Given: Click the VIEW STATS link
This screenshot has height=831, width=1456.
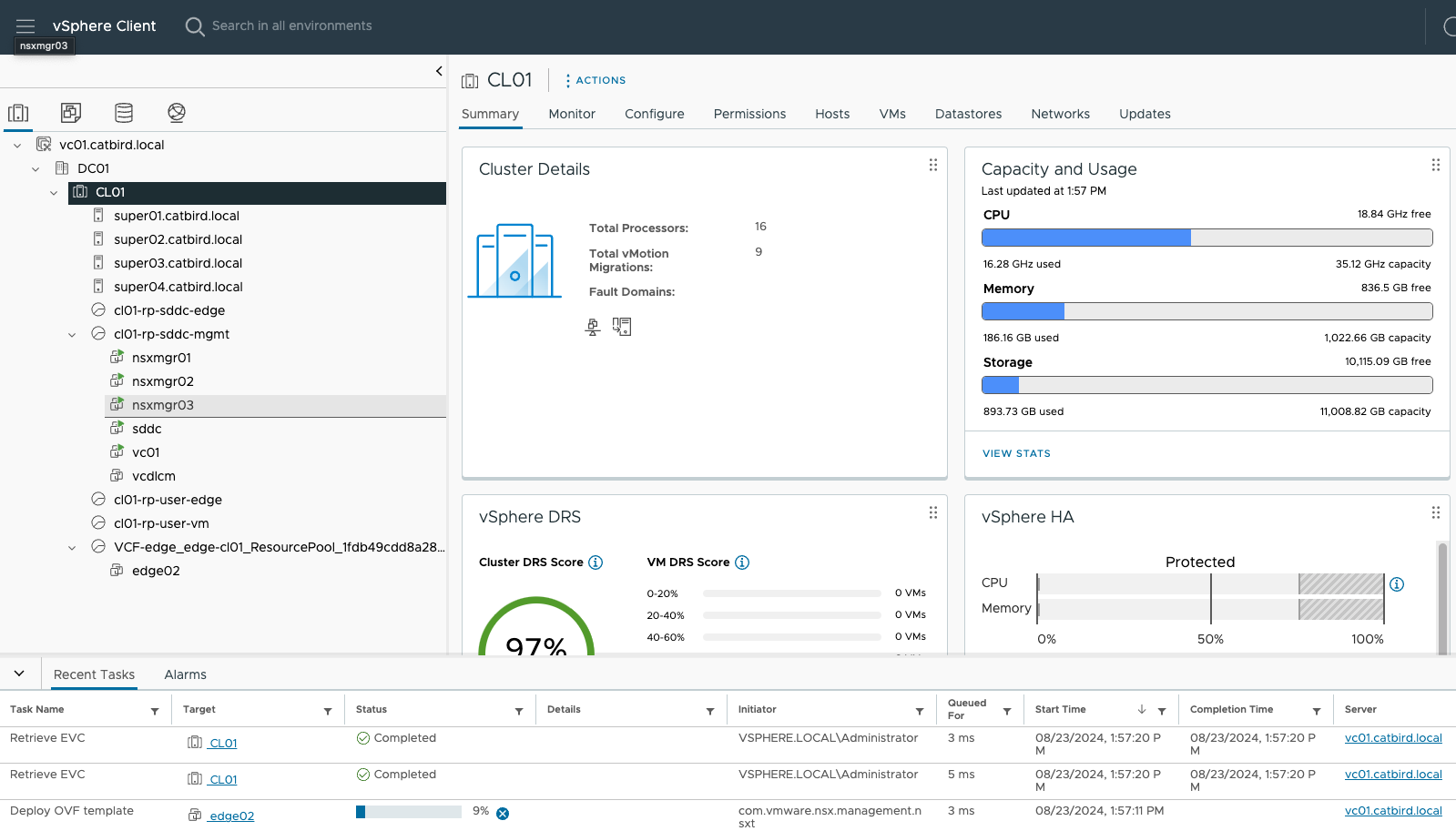Looking at the screenshot, I should point(1016,453).
